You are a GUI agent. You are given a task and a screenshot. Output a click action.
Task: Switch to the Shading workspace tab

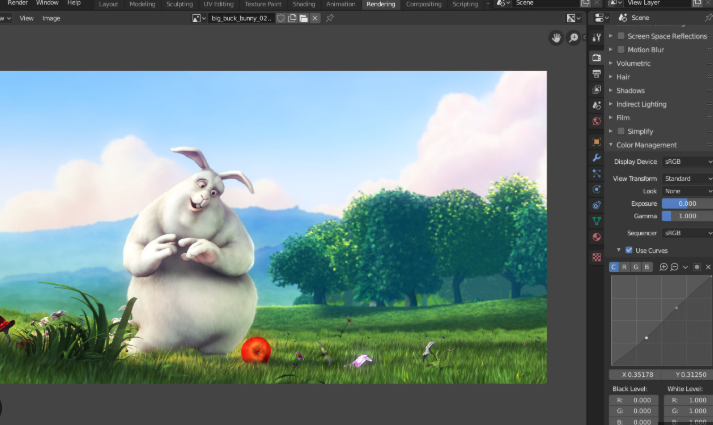(x=304, y=4)
